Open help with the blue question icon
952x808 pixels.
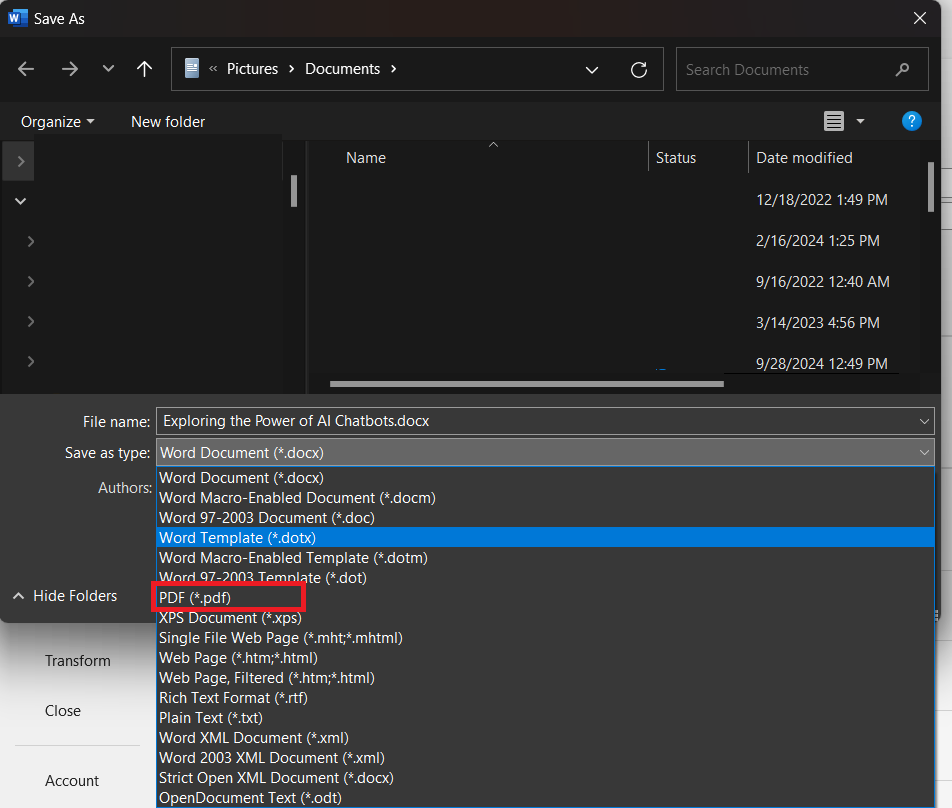911,121
